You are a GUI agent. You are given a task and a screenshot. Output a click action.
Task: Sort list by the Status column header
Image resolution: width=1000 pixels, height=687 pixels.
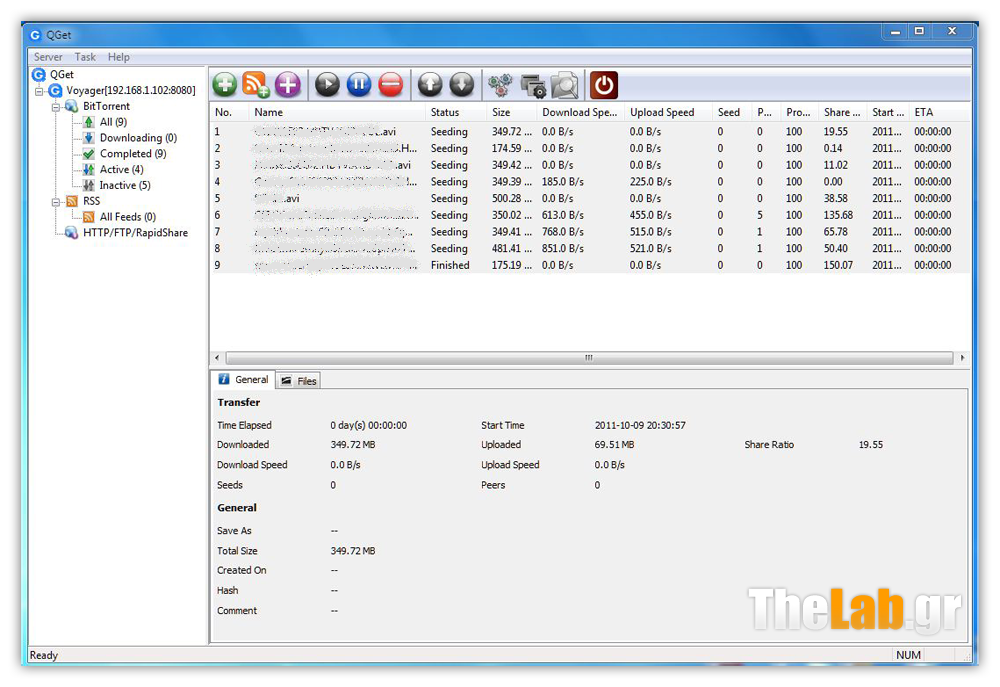pyautogui.click(x=445, y=113)
